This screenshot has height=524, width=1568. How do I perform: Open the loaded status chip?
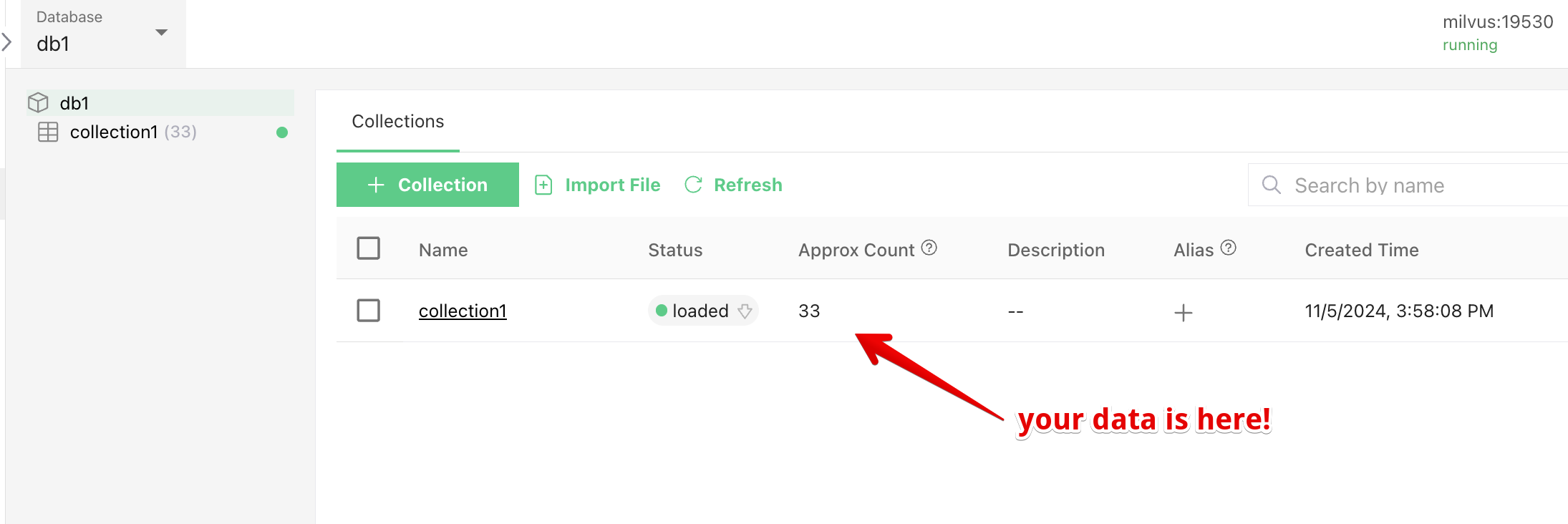[x=703, y=311]
